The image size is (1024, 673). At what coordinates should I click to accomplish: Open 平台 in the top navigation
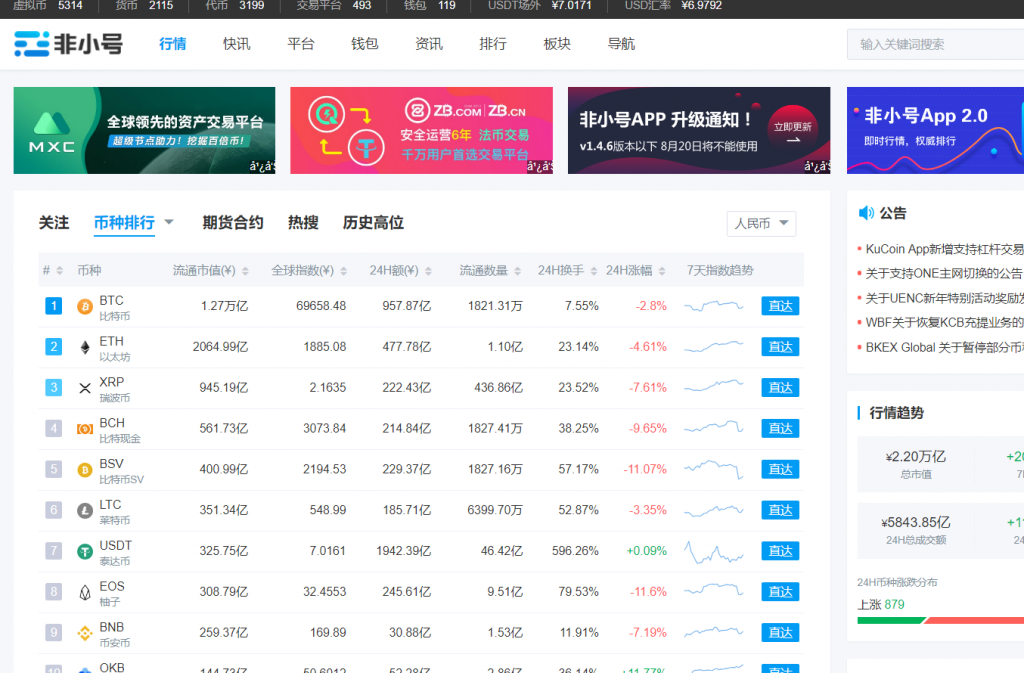pos(300,44)
